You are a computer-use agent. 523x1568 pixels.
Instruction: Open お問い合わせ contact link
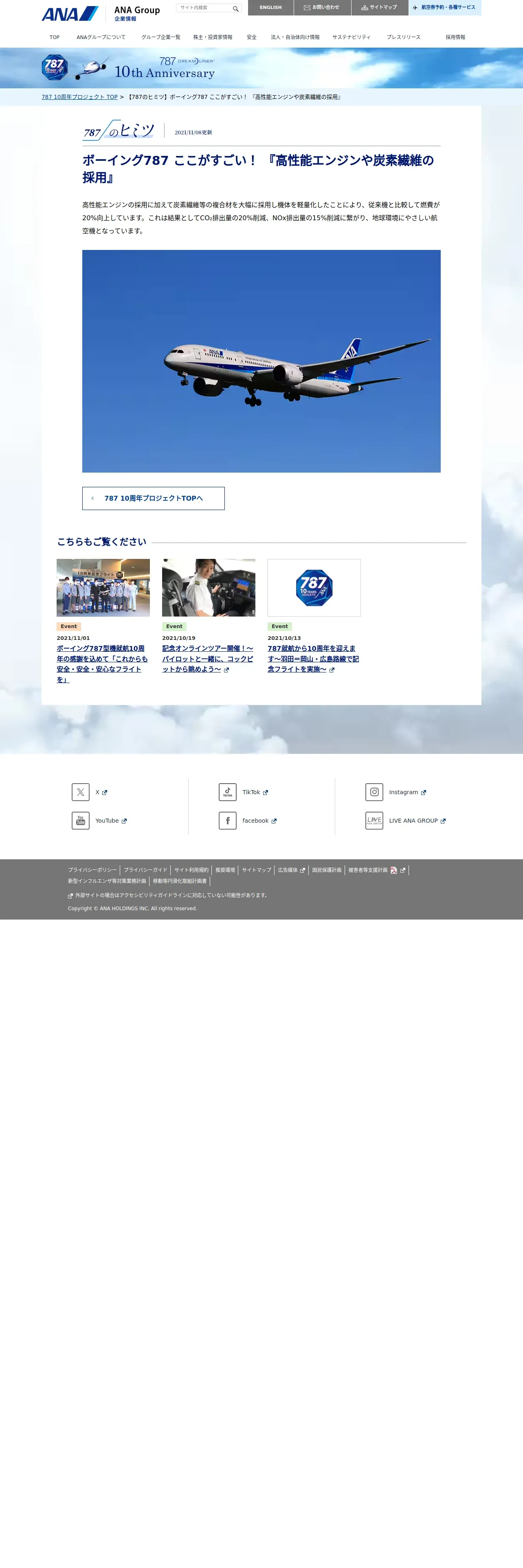point(322,7)
